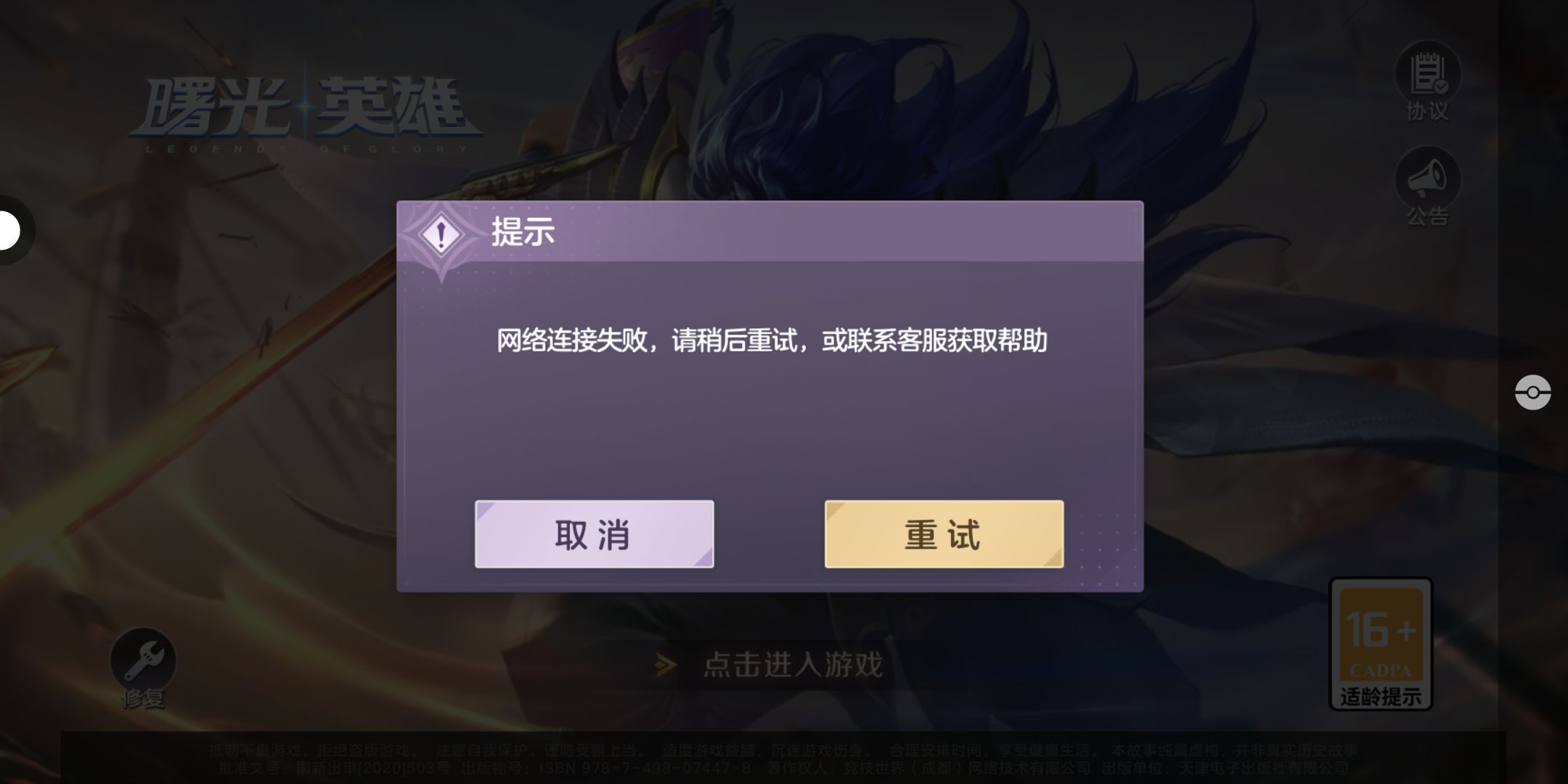Viewport: 1568px width, 784px height.
Task: Click the 协议 label text
Action: tap(1428, 111)
